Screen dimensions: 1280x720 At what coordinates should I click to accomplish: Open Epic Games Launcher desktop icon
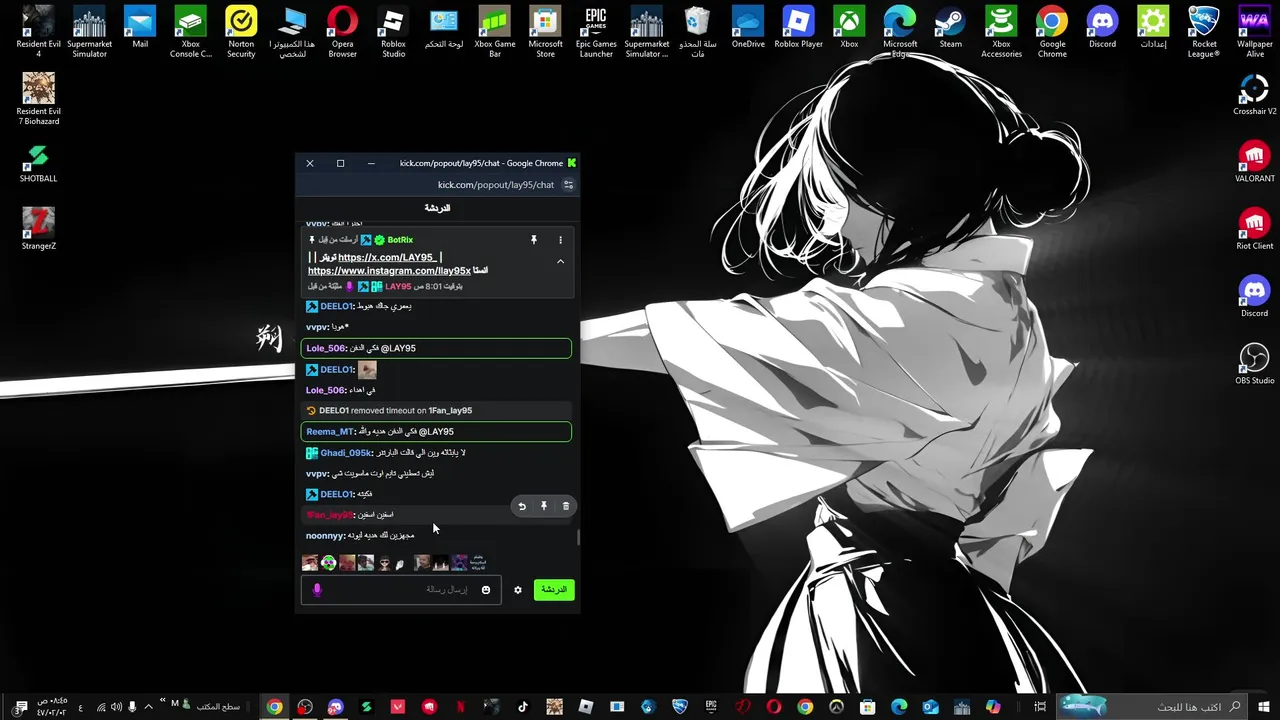596,32
